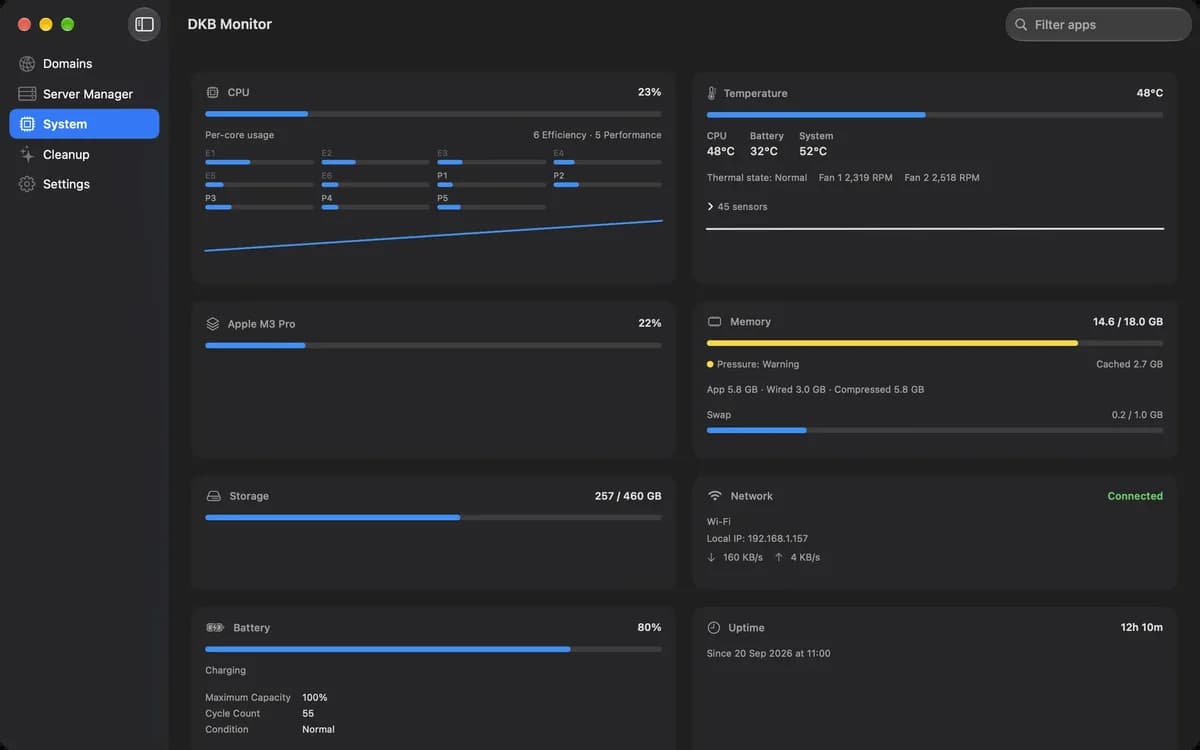Click the Cleanup sparkle icon
This screenshot has height=750, width=1200.
point(27,154)
